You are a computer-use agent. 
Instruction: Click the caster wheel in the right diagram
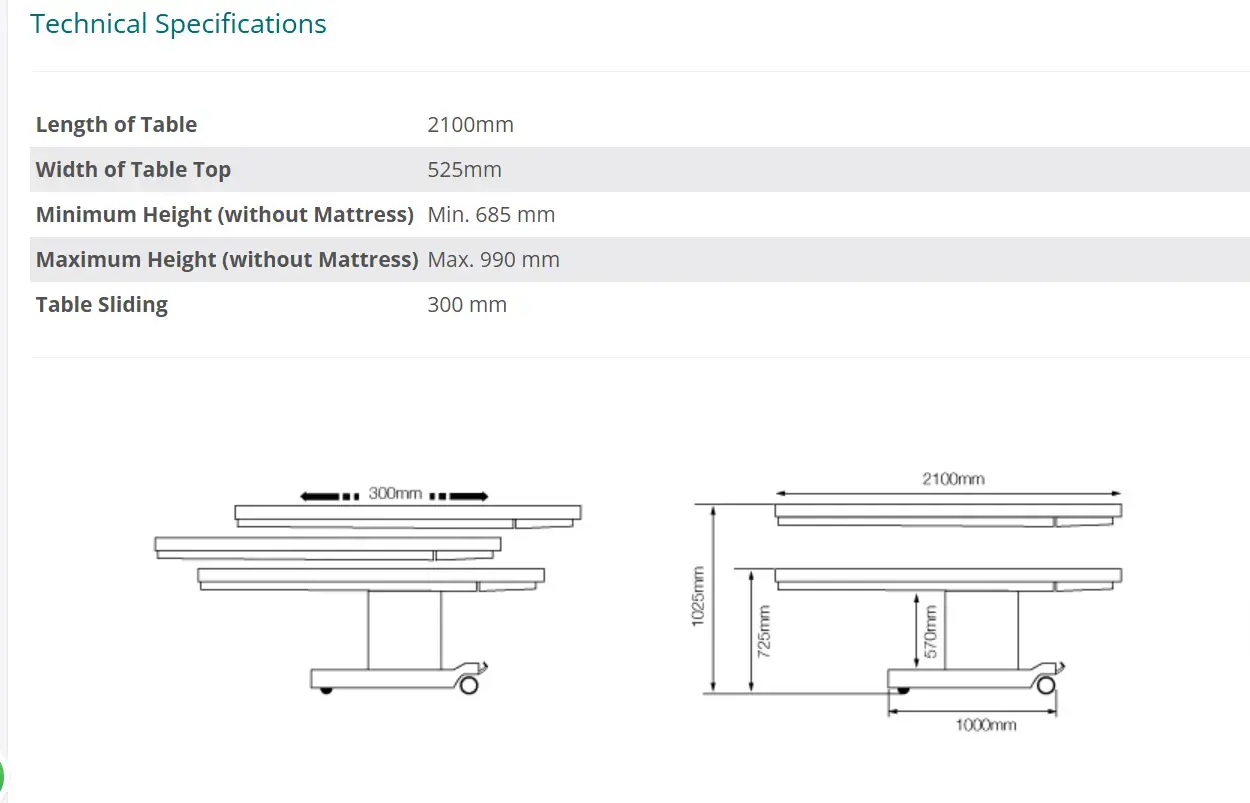click(1045, 685)
